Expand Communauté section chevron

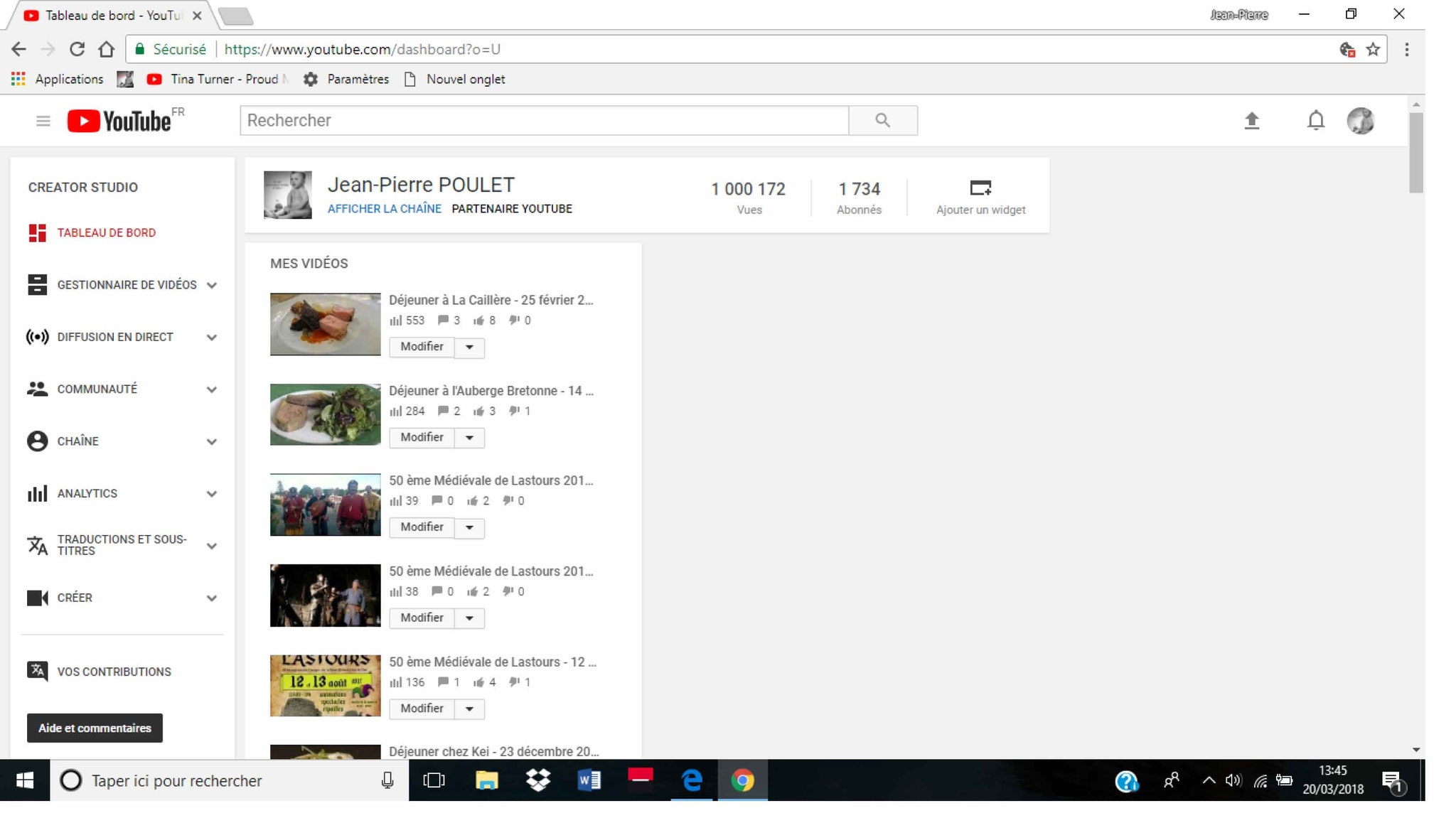211,389
